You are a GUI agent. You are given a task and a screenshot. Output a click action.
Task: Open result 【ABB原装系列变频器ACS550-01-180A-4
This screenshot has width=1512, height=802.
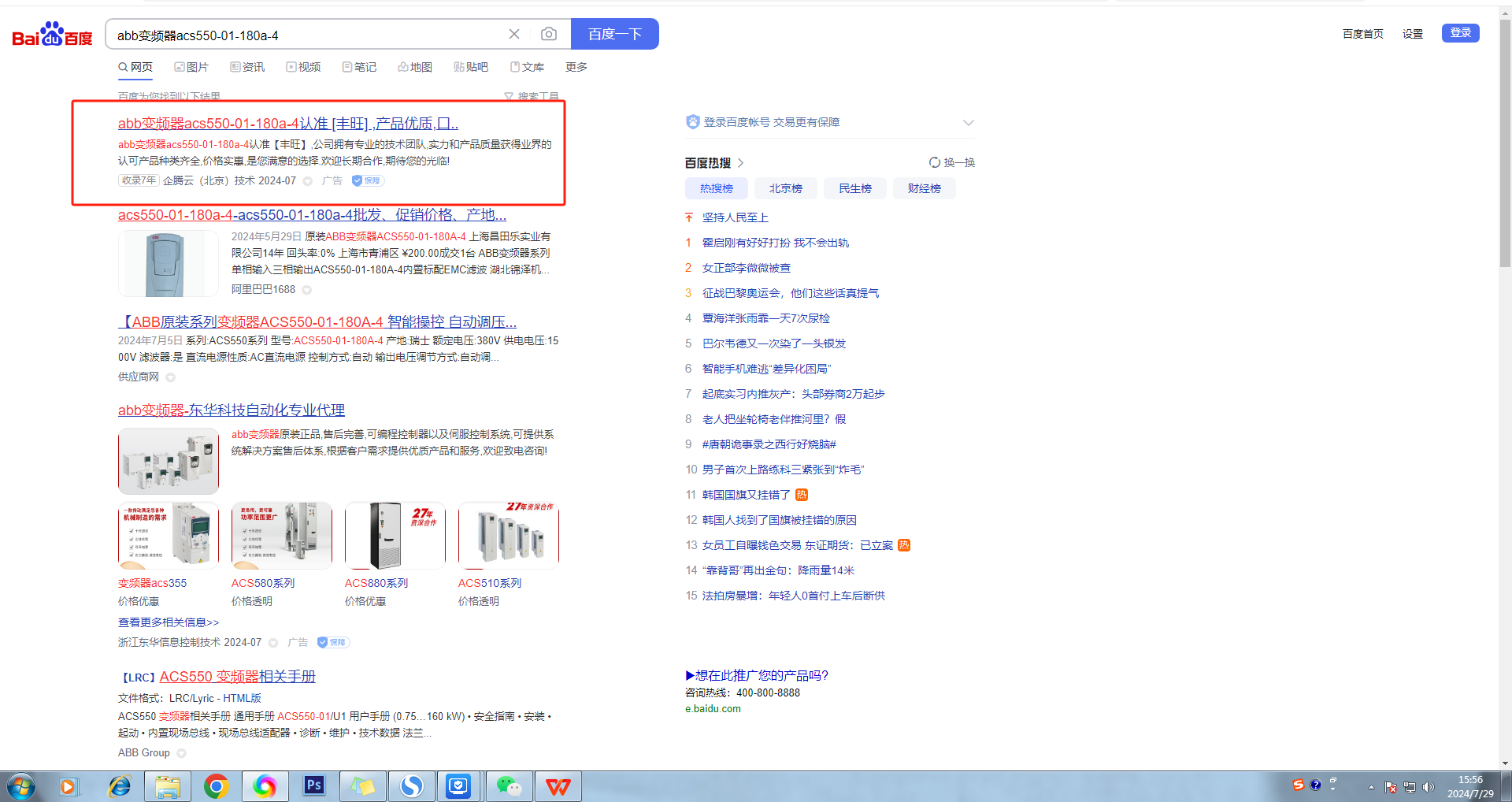(317, 322)
